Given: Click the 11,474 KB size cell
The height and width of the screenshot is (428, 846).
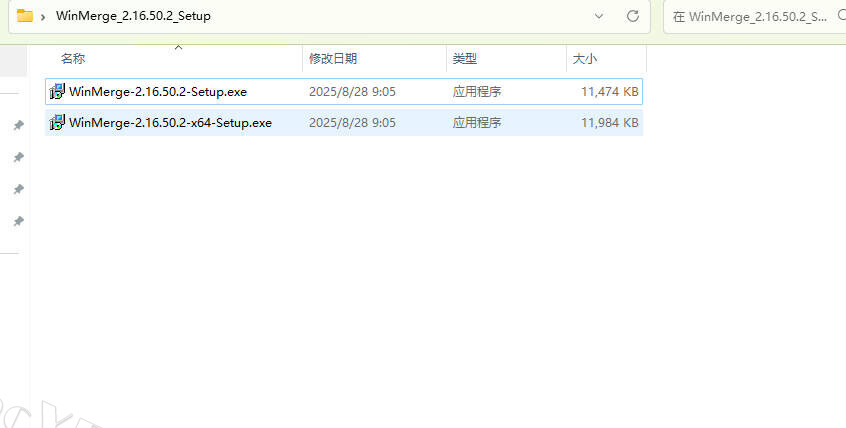Looking at the screenshot, I should 610,92.
